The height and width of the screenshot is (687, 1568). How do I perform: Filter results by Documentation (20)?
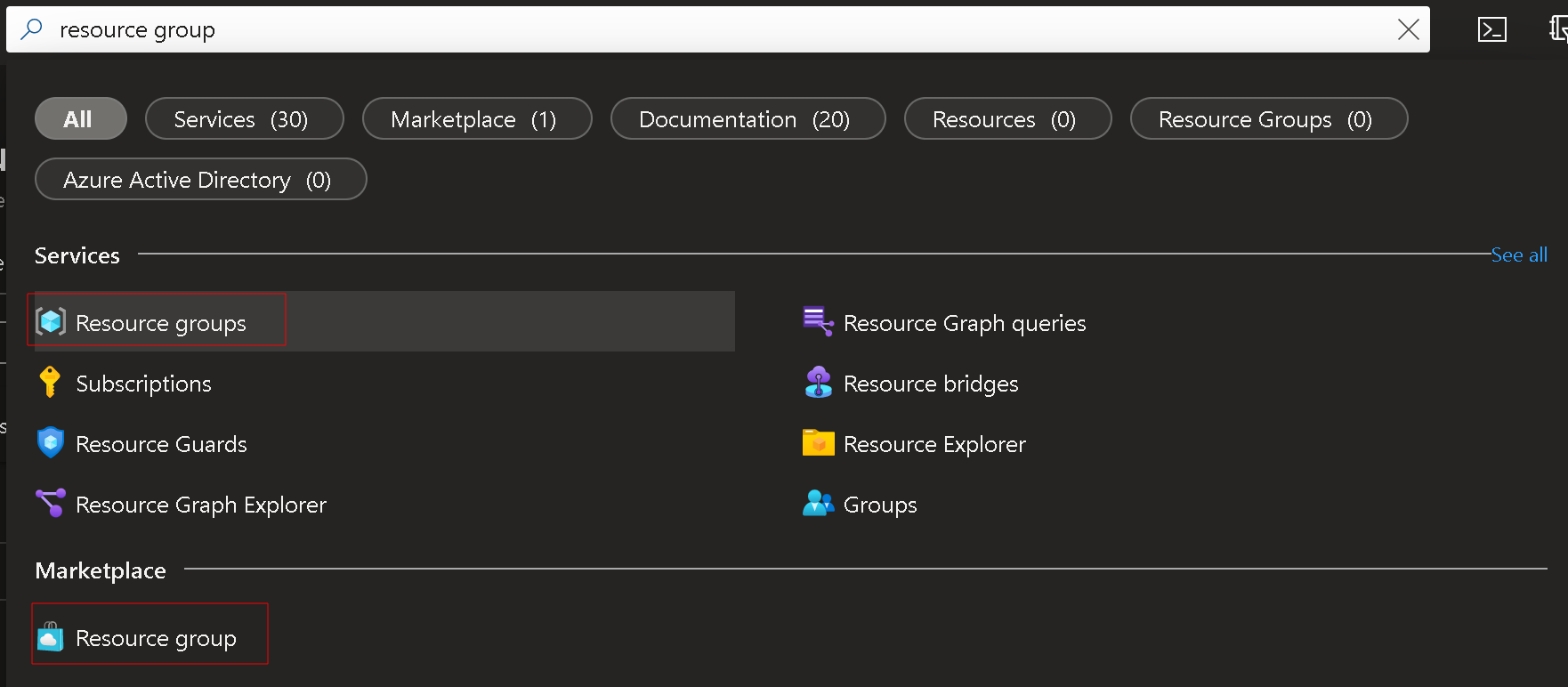pyautogui.click(x=748, y=118)
